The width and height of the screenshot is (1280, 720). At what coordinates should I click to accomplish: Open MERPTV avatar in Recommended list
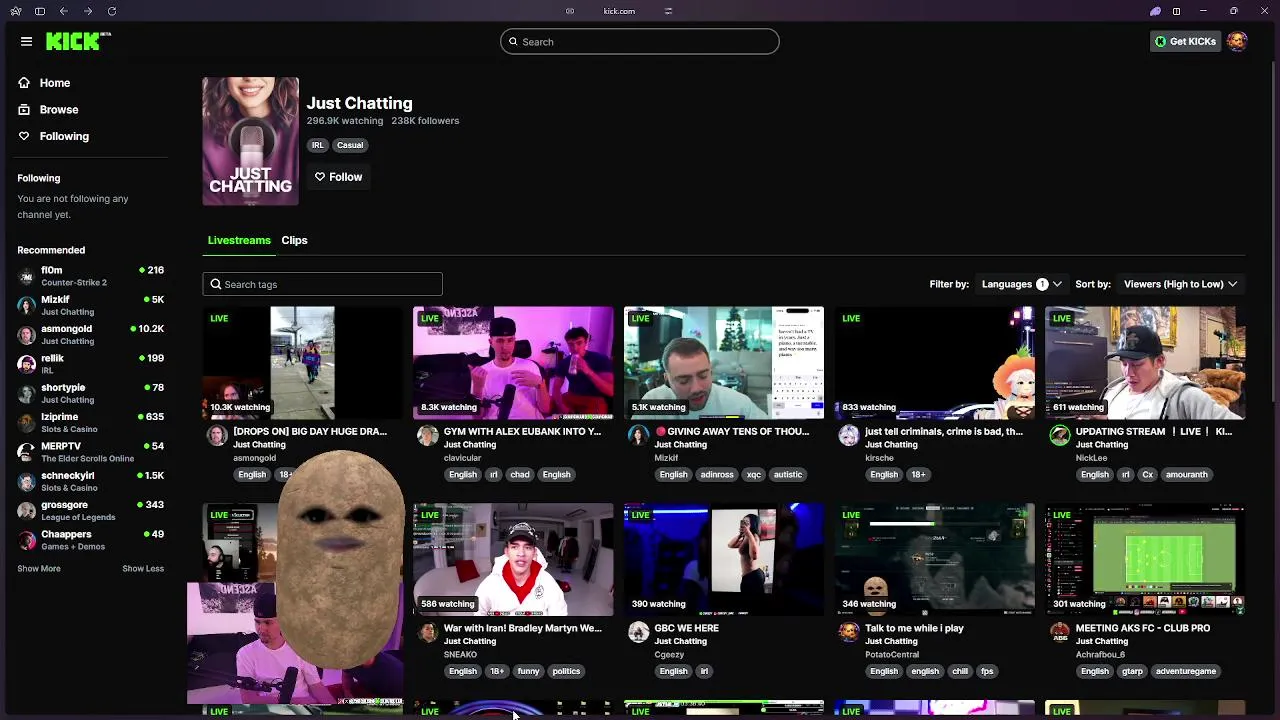[x=26, y=452]
